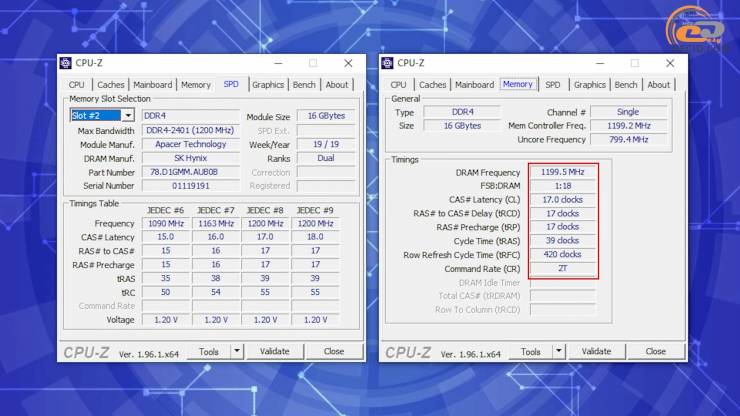
Task: Click the JEDEC #7 tRAS value 38
Action: click(216, 279)
